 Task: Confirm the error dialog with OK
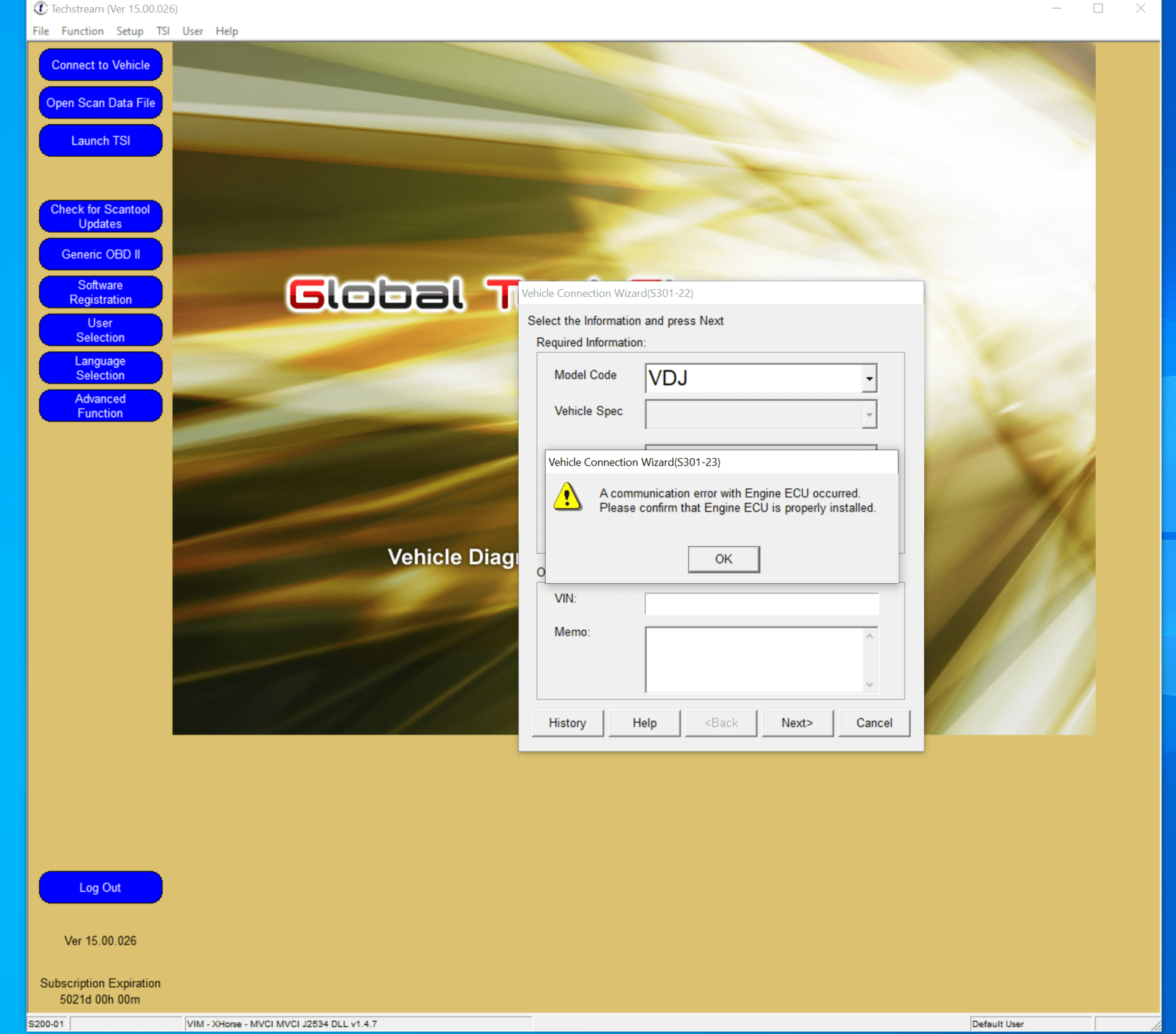723,559
